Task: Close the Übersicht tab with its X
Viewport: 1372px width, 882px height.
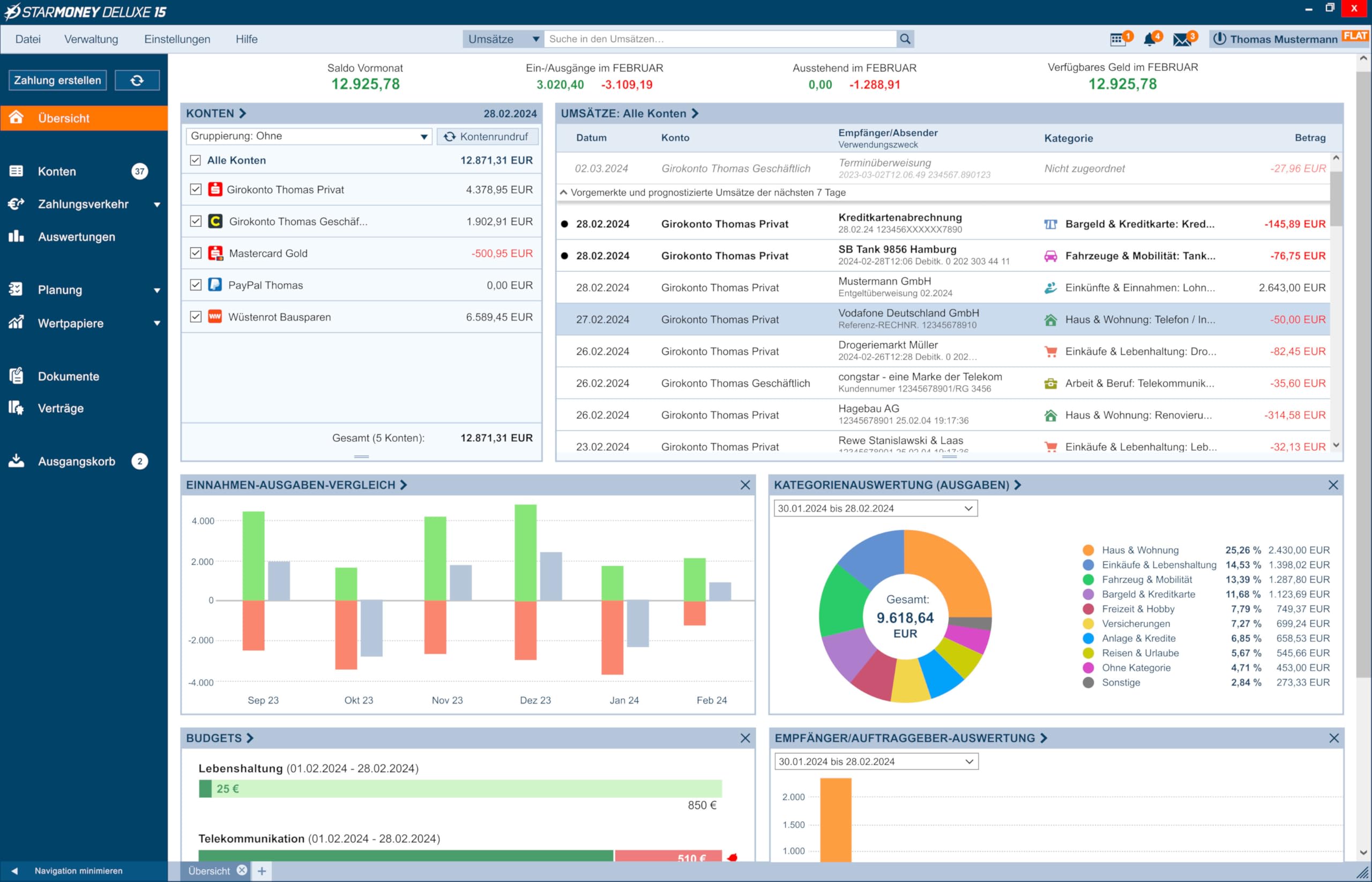Action: point(242,870)
